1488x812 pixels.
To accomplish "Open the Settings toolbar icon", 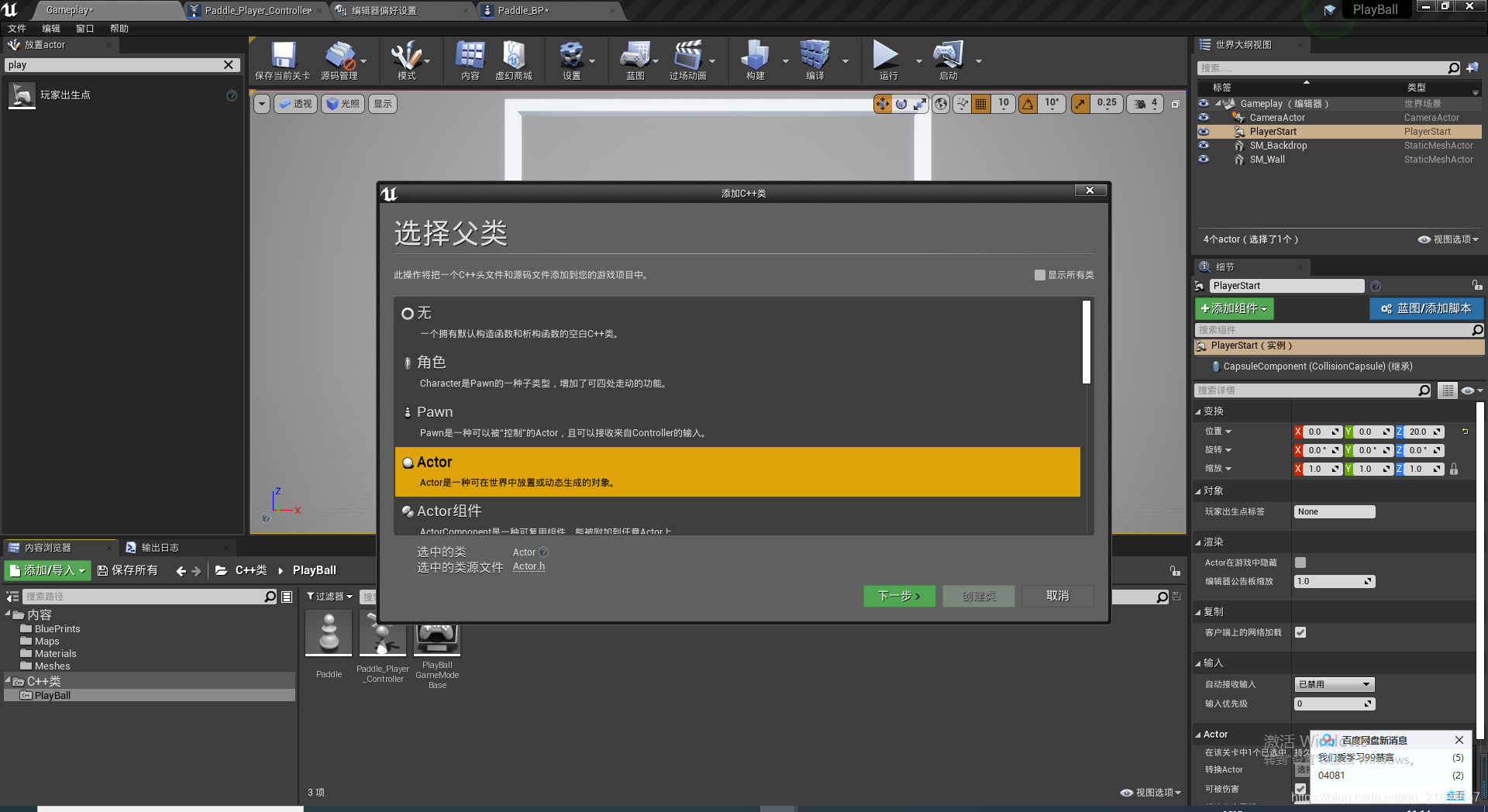I will click(x=571, y=57).
